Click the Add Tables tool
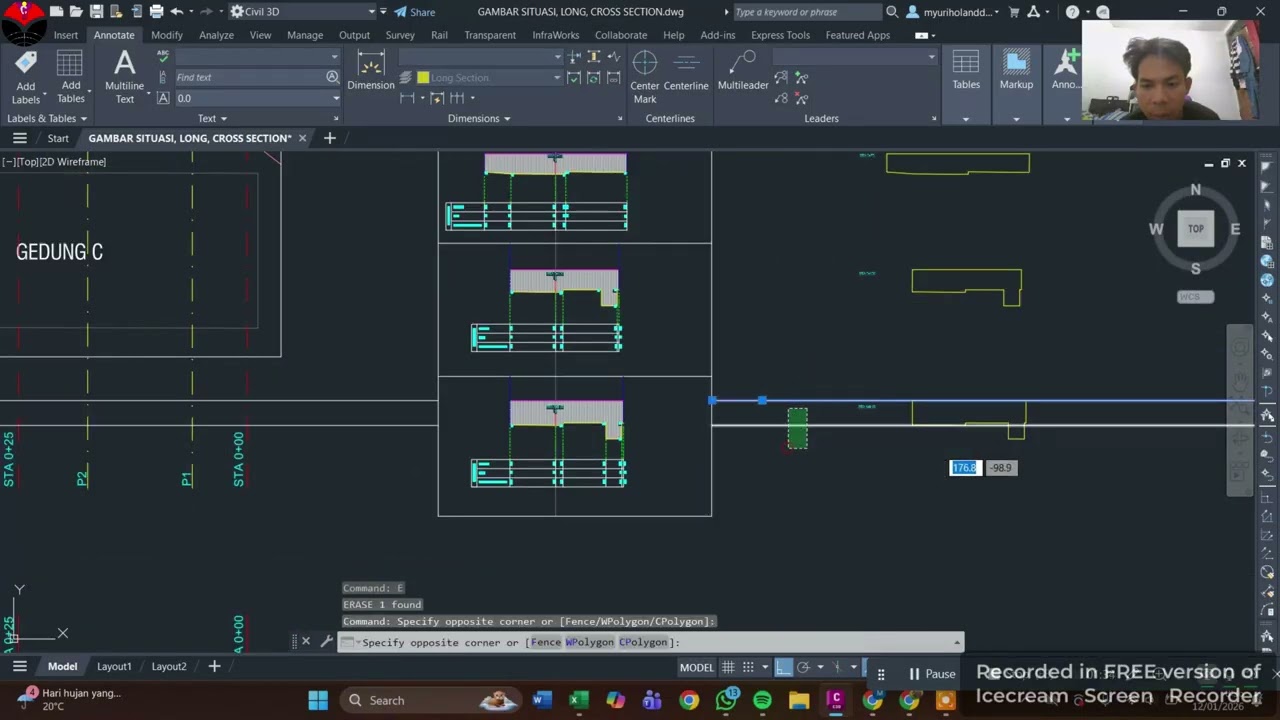The image size is (1280, 720). pos(70,78)
